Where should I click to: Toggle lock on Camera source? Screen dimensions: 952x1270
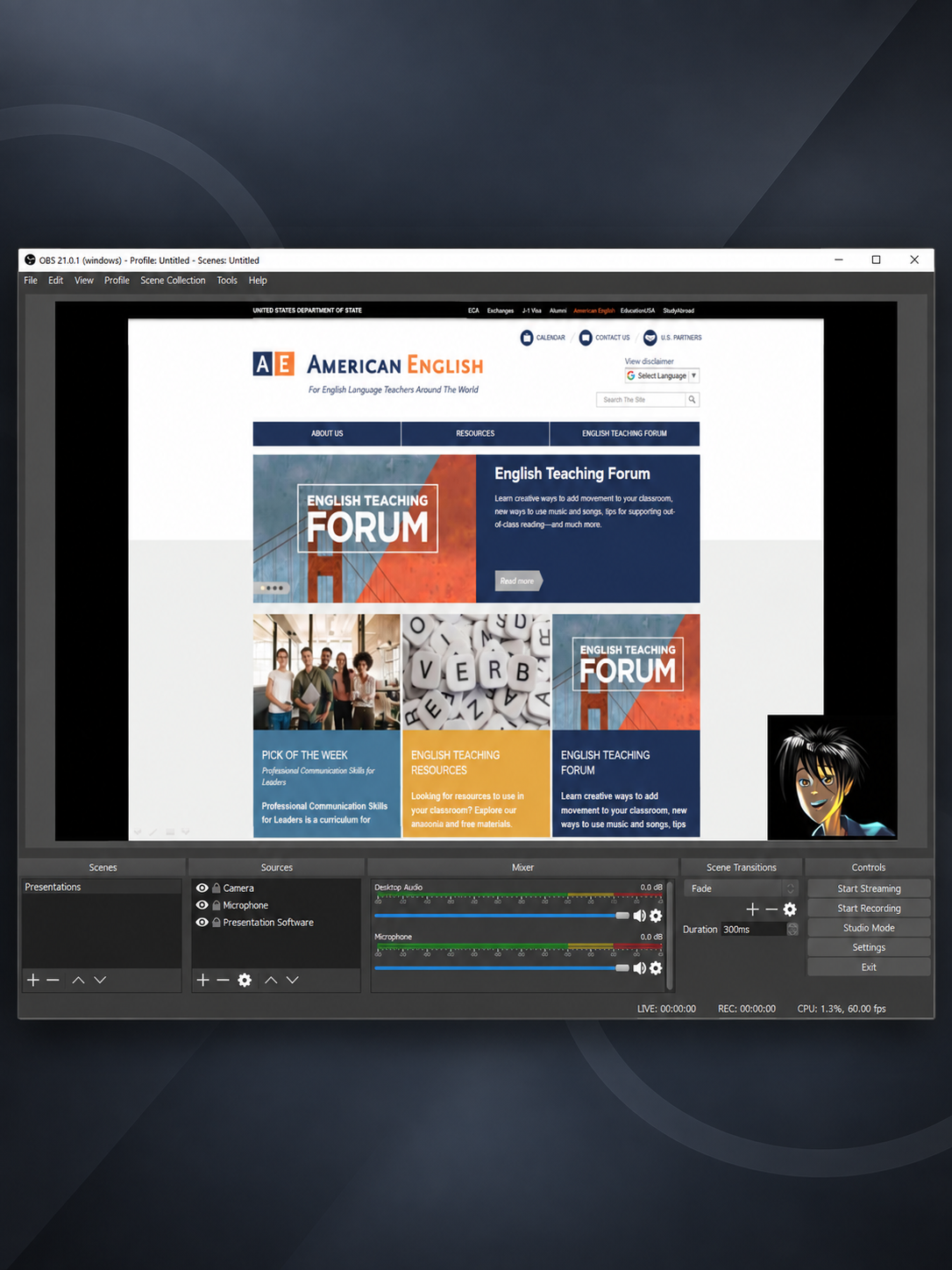[x=217, y=888]
